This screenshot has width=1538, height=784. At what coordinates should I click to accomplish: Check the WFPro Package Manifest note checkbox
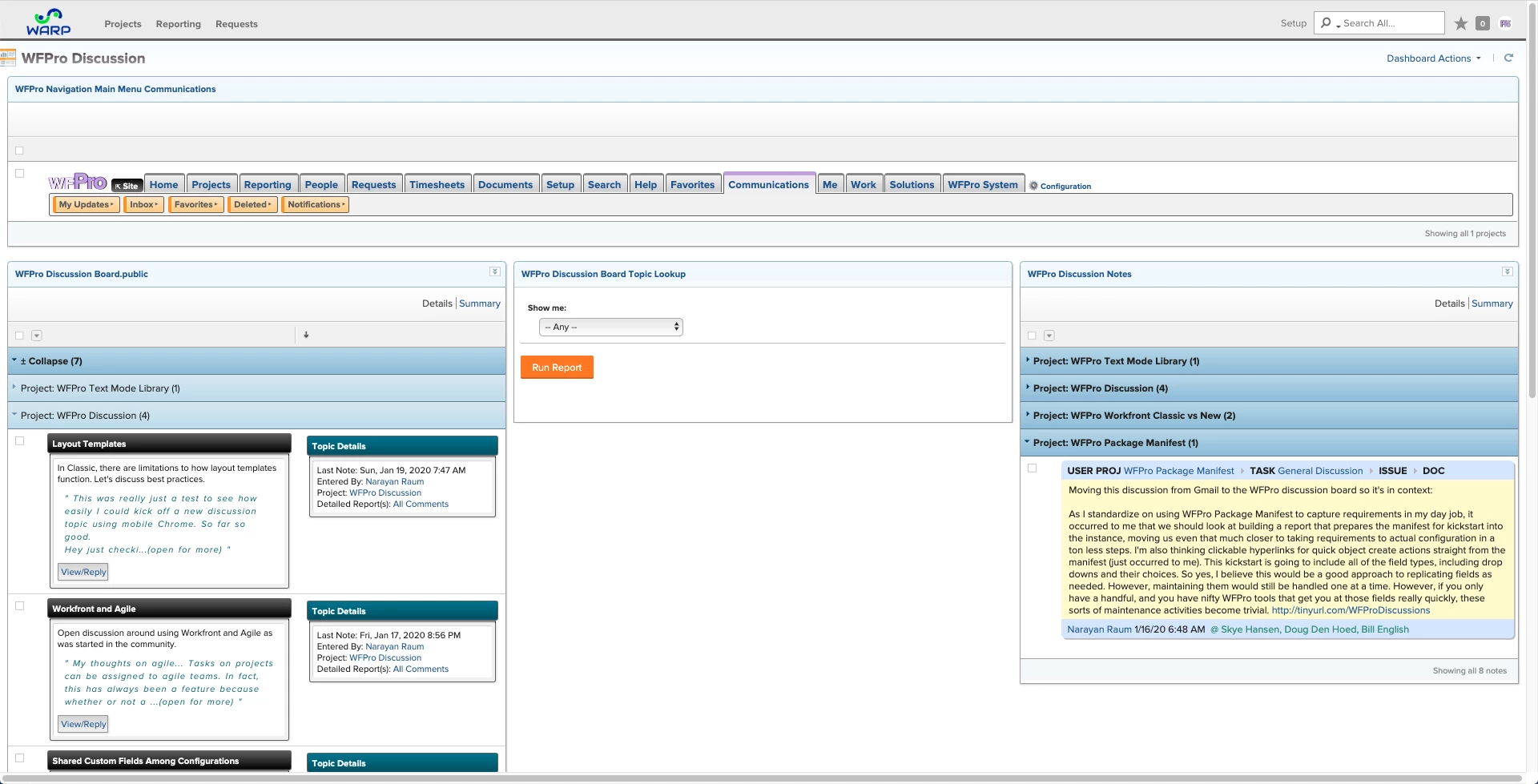(1033, 468)
